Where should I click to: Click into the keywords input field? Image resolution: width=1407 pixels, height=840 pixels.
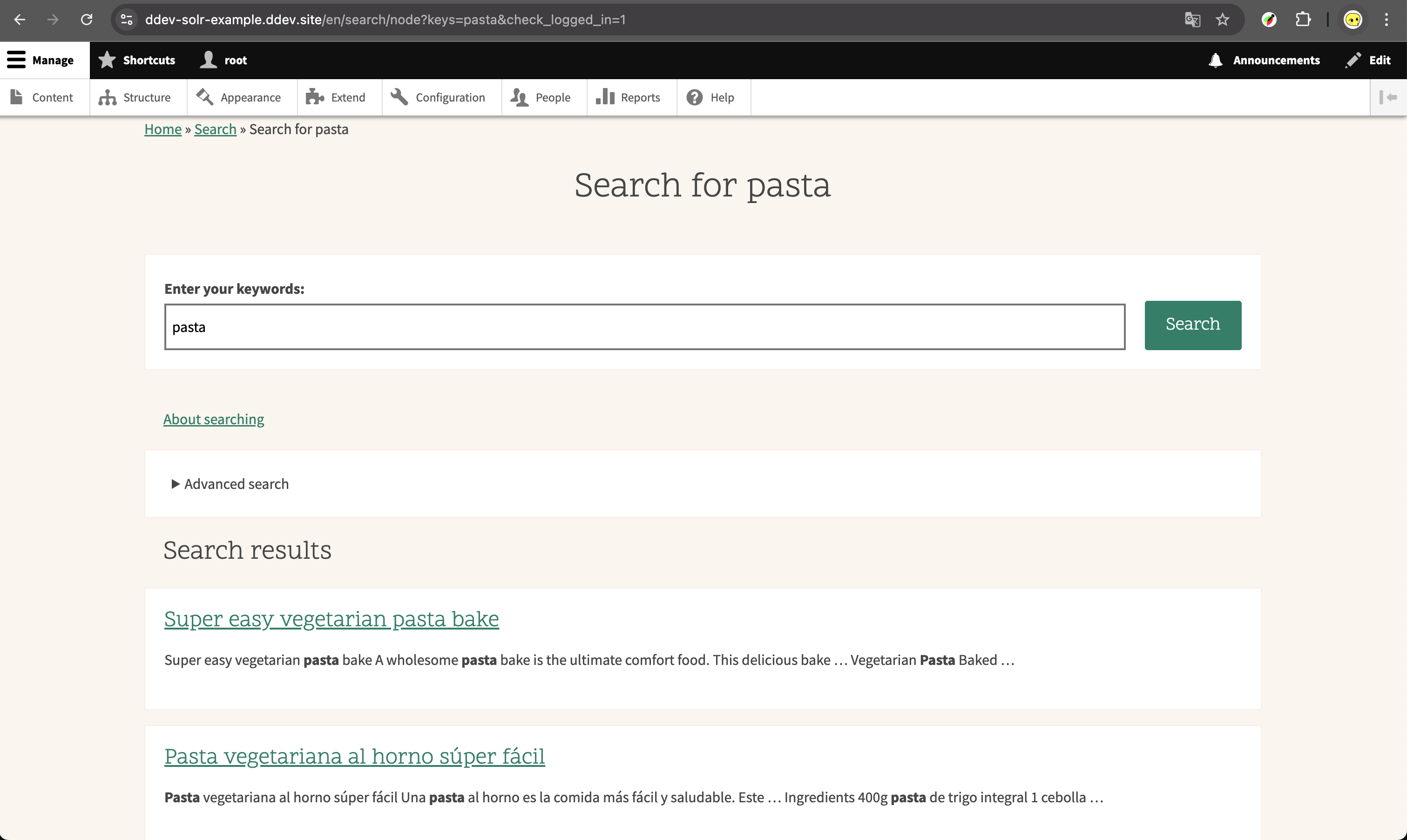point(644,327)
